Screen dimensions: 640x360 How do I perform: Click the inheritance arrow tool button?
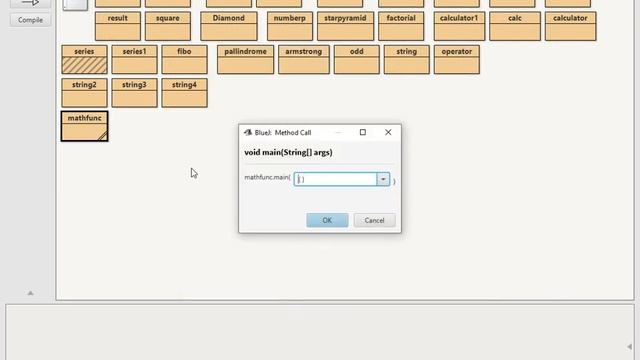tap(31, 3)
